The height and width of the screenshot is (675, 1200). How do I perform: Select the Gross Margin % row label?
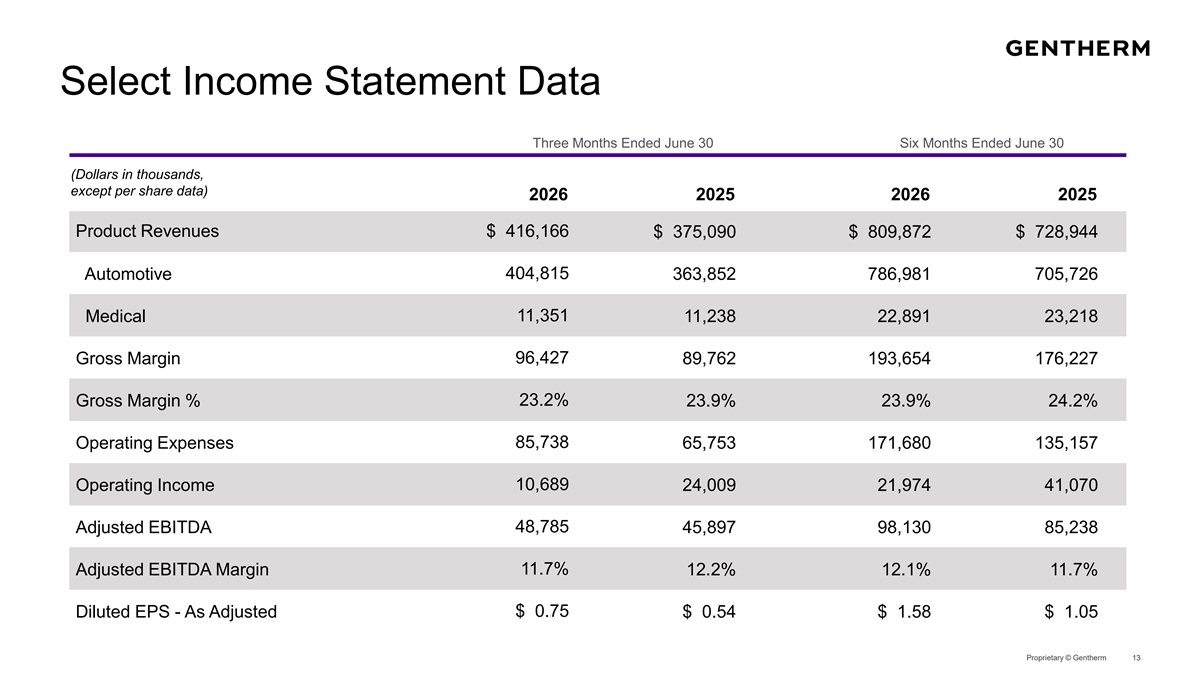[x=138, y=401]
